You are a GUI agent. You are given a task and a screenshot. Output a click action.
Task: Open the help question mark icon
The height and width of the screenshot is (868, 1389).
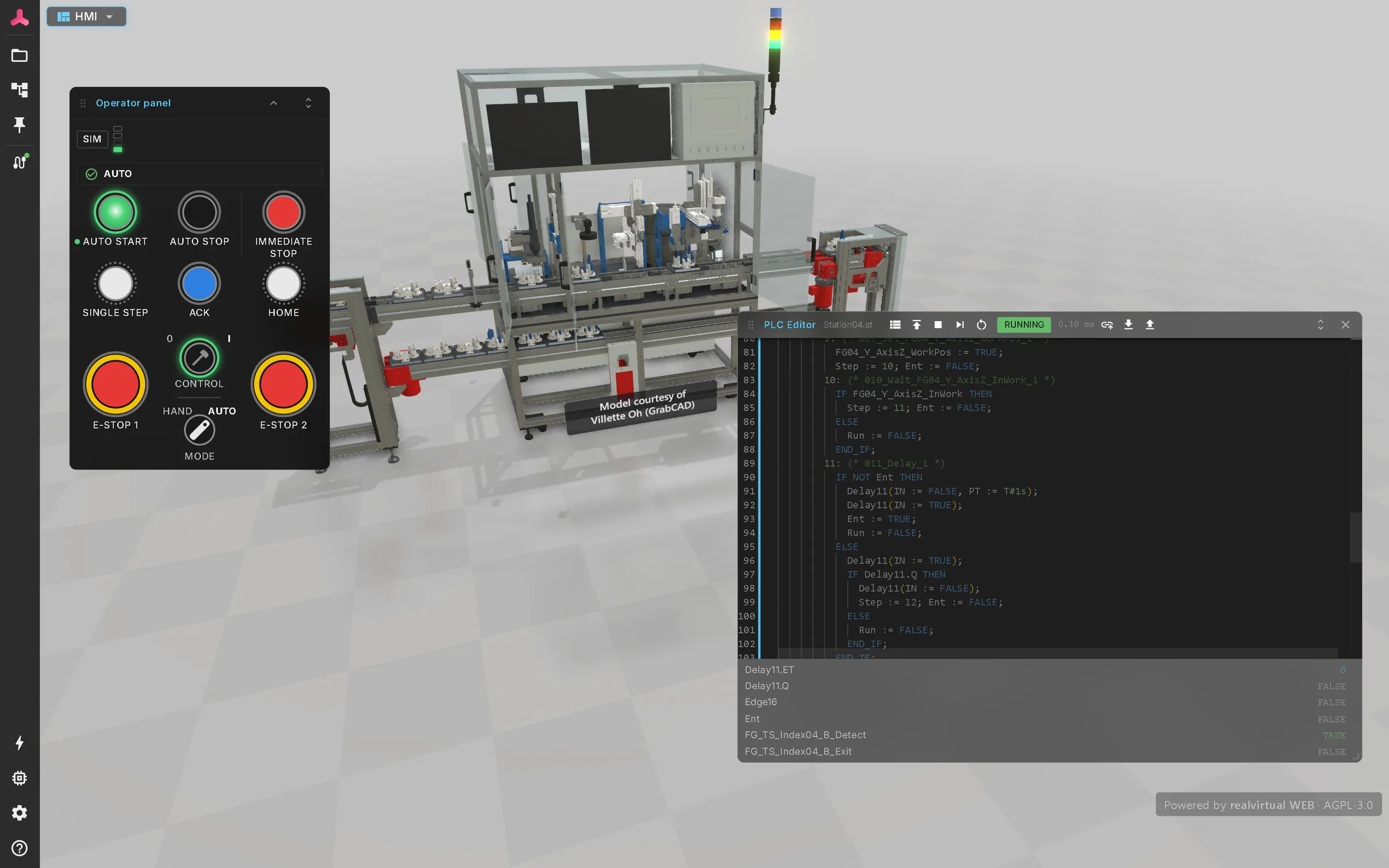(x=20, y=848)
